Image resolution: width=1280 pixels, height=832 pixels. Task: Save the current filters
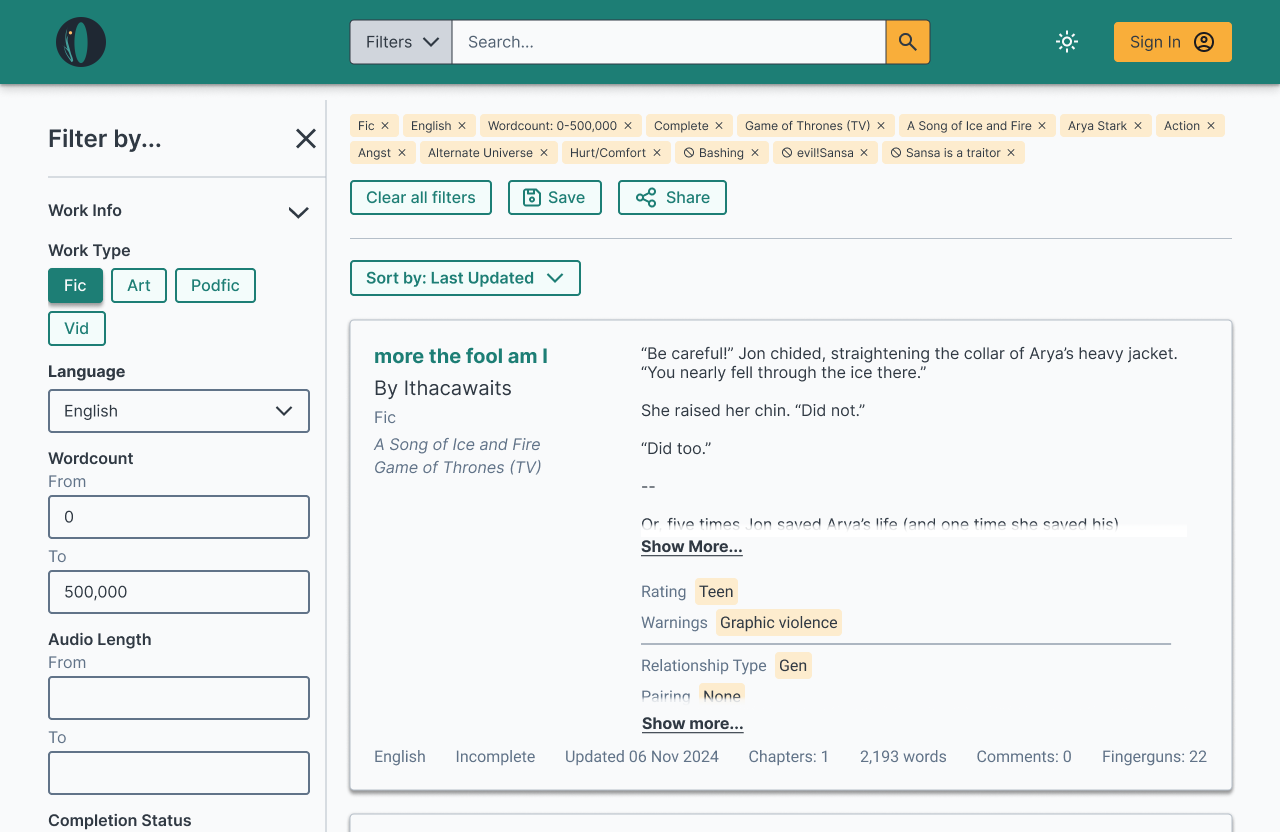[x=555, y=198]
